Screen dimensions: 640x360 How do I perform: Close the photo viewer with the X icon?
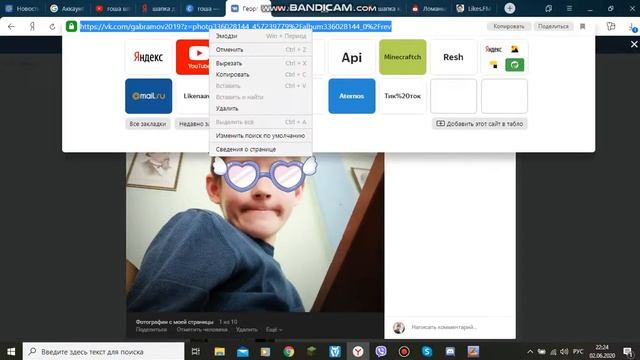(x=634, y=44)
